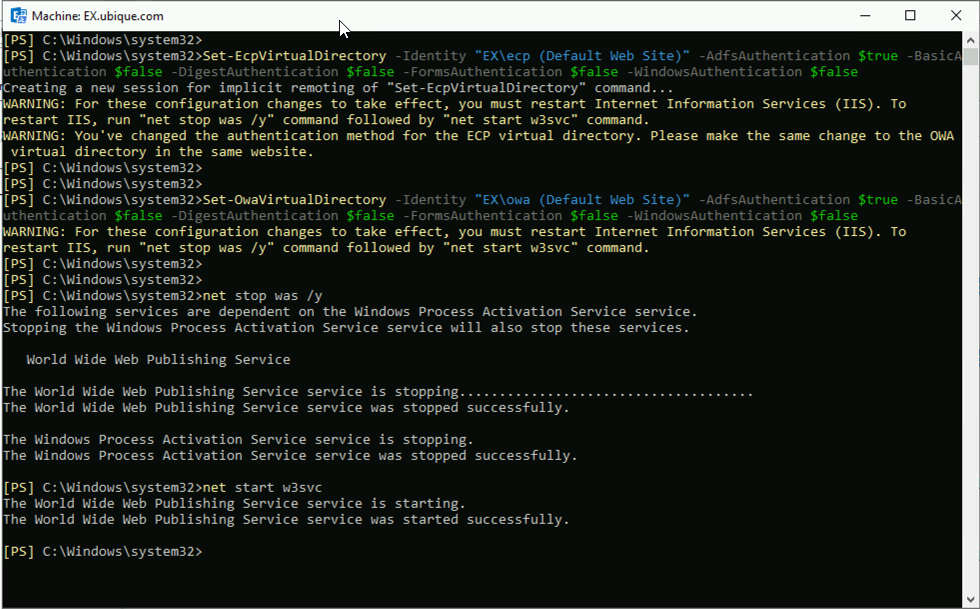Click the 'net start w3svc' command

262,488
